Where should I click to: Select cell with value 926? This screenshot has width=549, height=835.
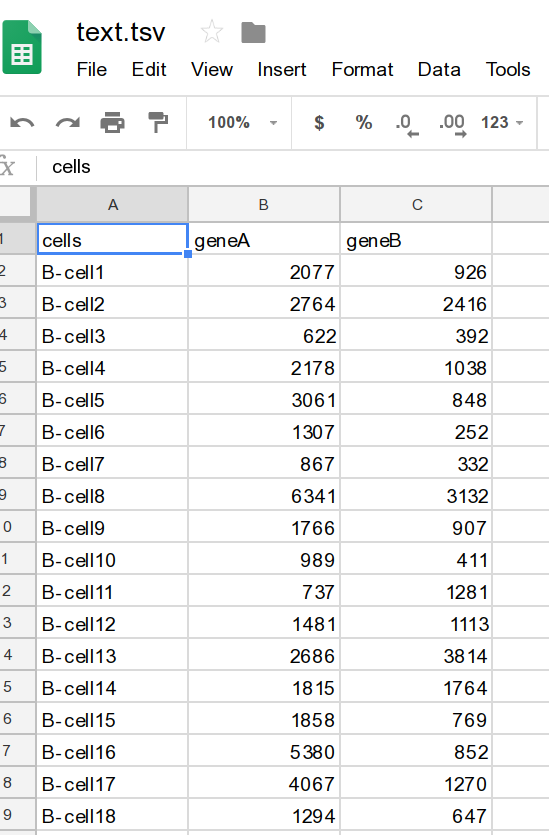(416, 271)
